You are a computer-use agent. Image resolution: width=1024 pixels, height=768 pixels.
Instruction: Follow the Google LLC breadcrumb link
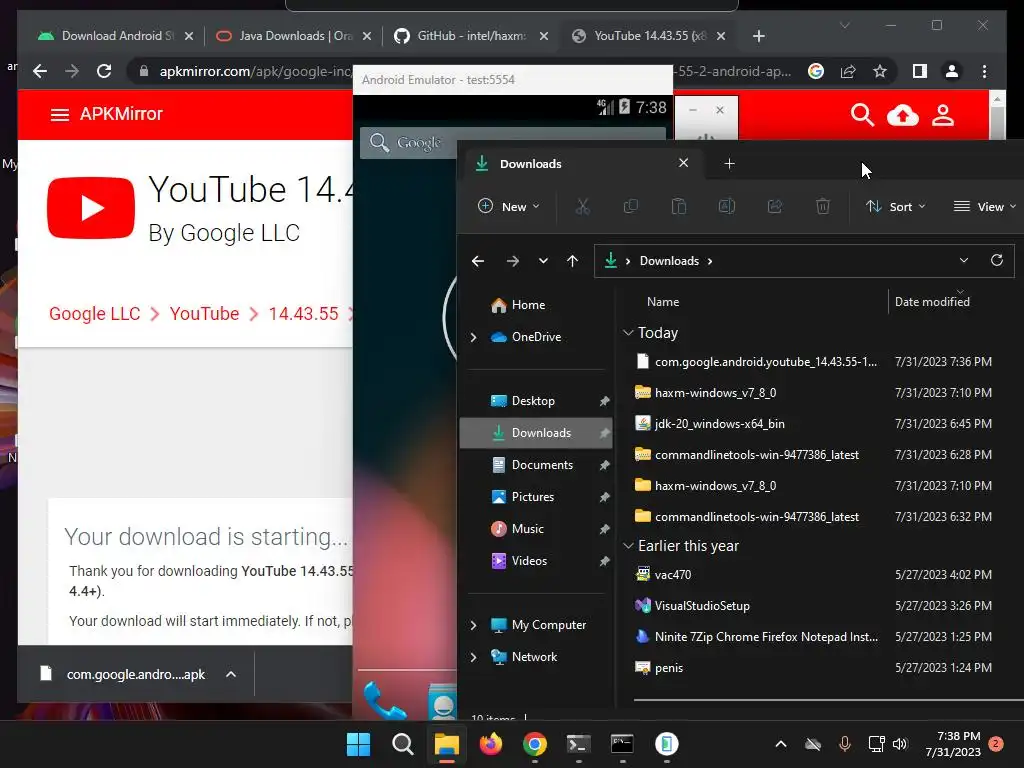(95, 314)
